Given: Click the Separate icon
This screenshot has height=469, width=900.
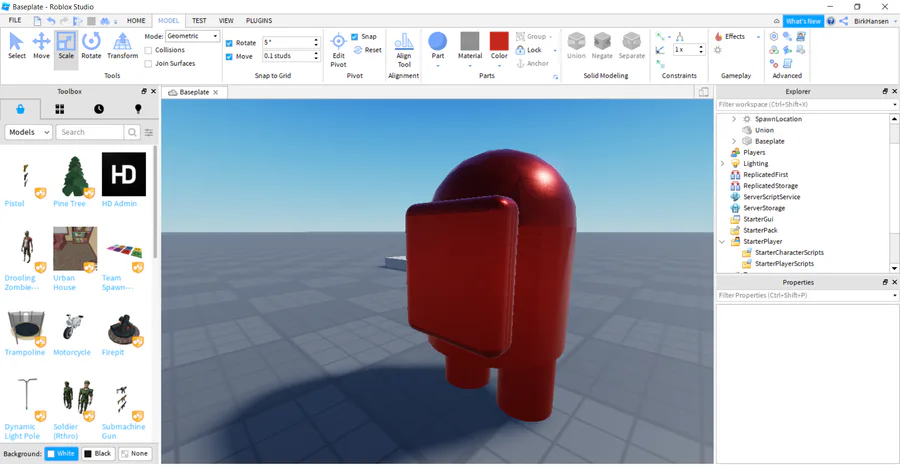Looking at the screenshot, I should click(632, 41).
